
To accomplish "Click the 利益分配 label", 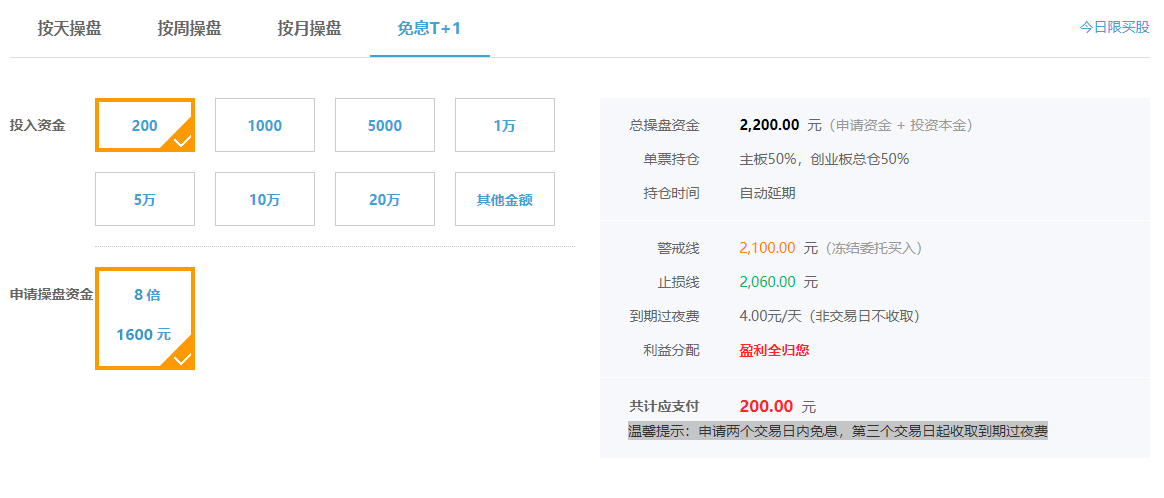I will pyautogui.click(x=672, y=350).
